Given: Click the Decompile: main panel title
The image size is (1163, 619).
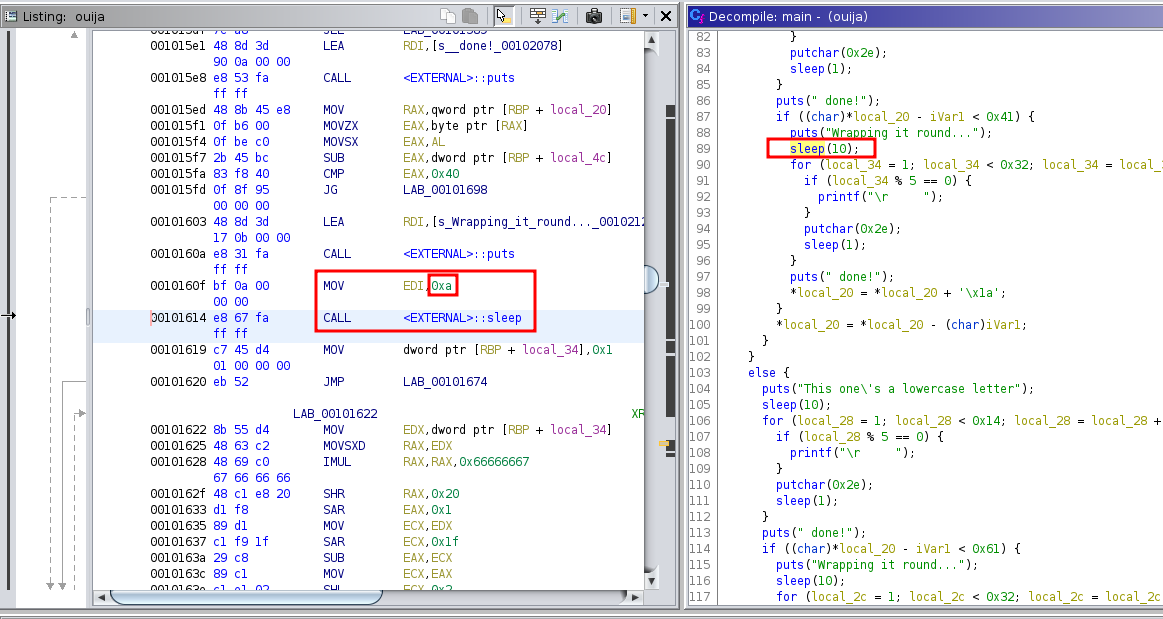Looking at the screenshot, I should point(791,16).
